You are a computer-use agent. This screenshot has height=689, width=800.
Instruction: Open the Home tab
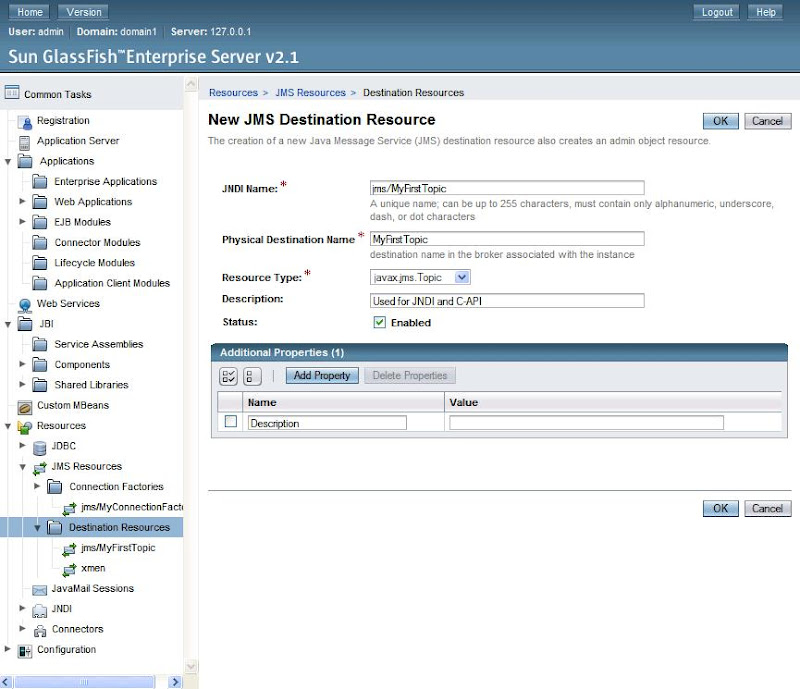click(30, 12)
